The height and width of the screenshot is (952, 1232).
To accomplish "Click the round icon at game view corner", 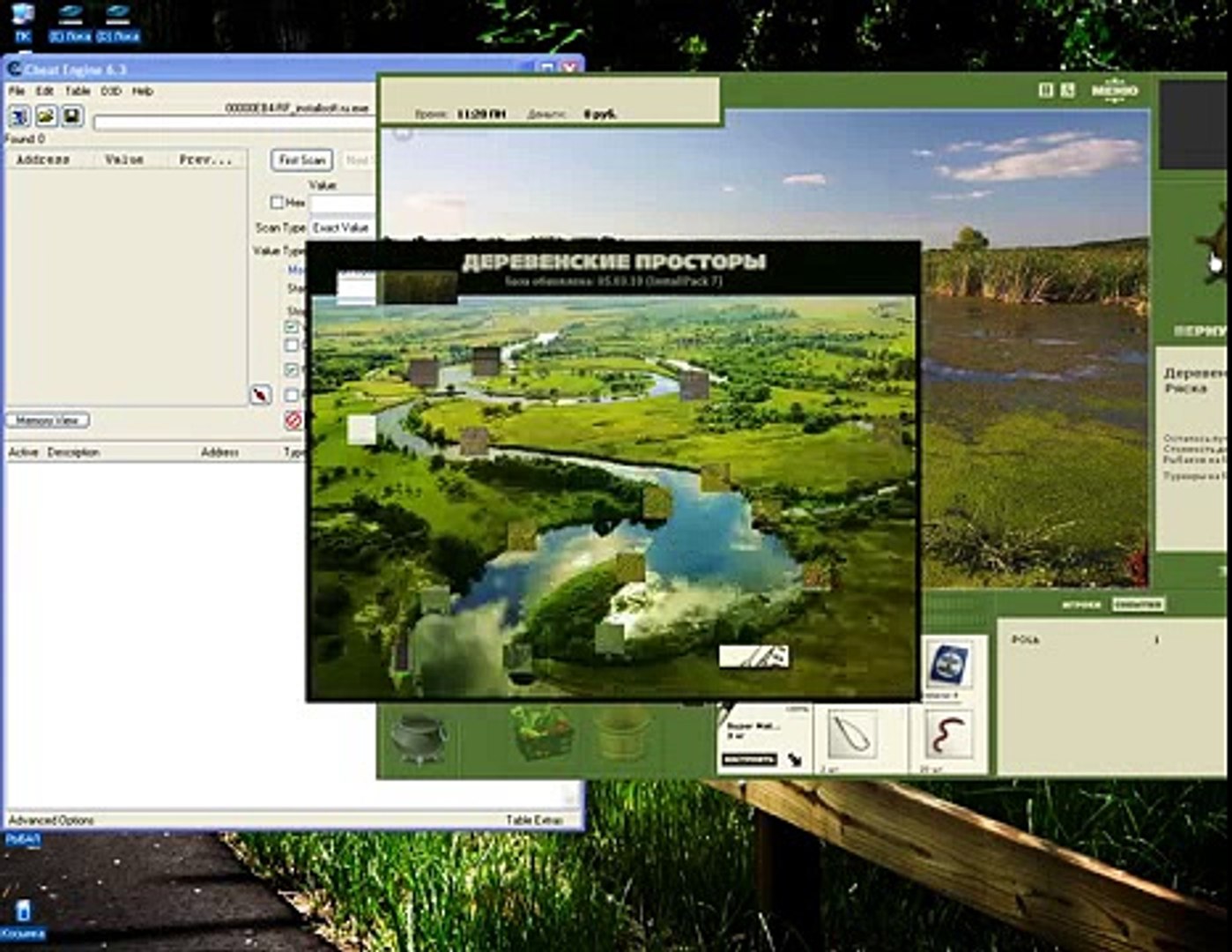I will coord(402,132).
